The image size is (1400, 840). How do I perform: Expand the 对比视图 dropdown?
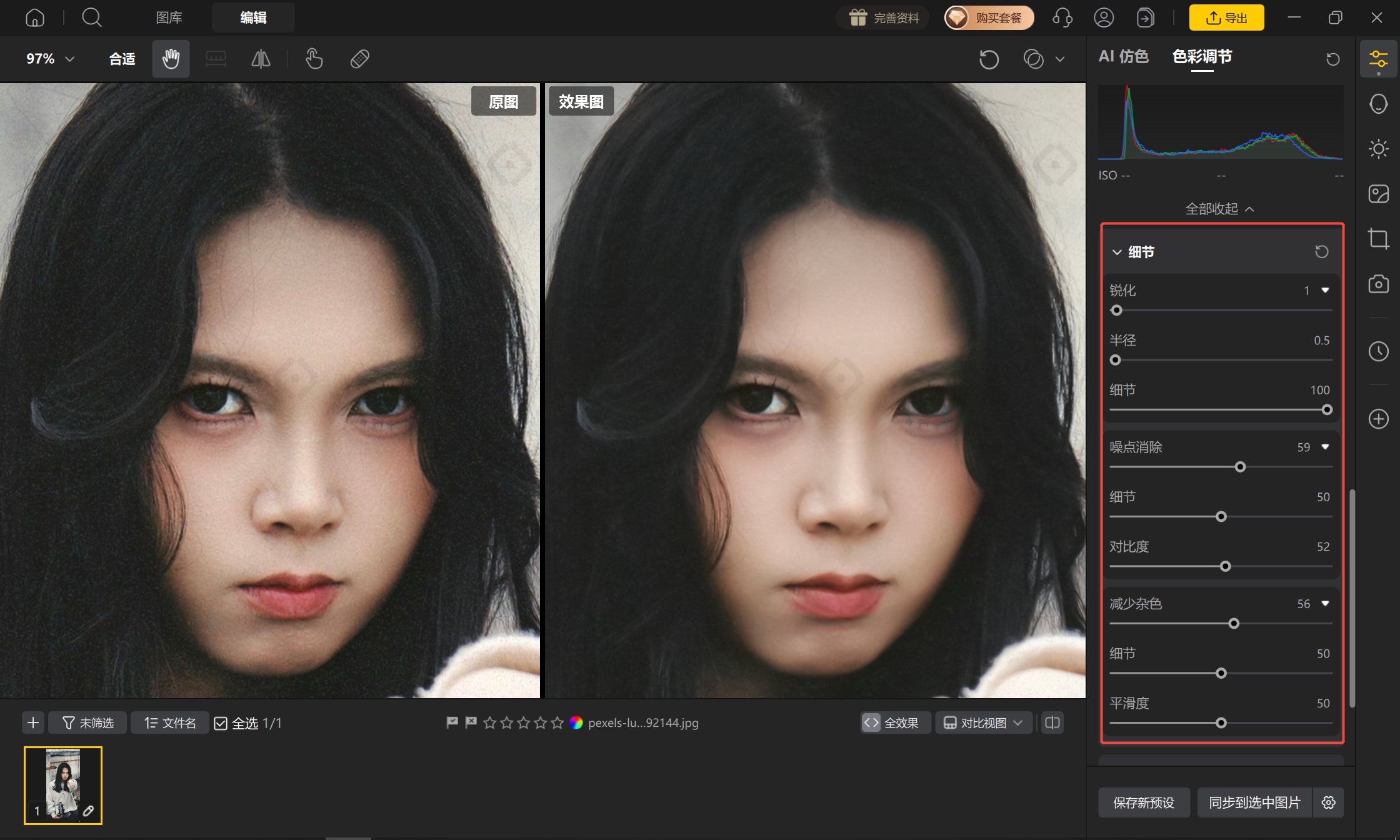(983, 723)
